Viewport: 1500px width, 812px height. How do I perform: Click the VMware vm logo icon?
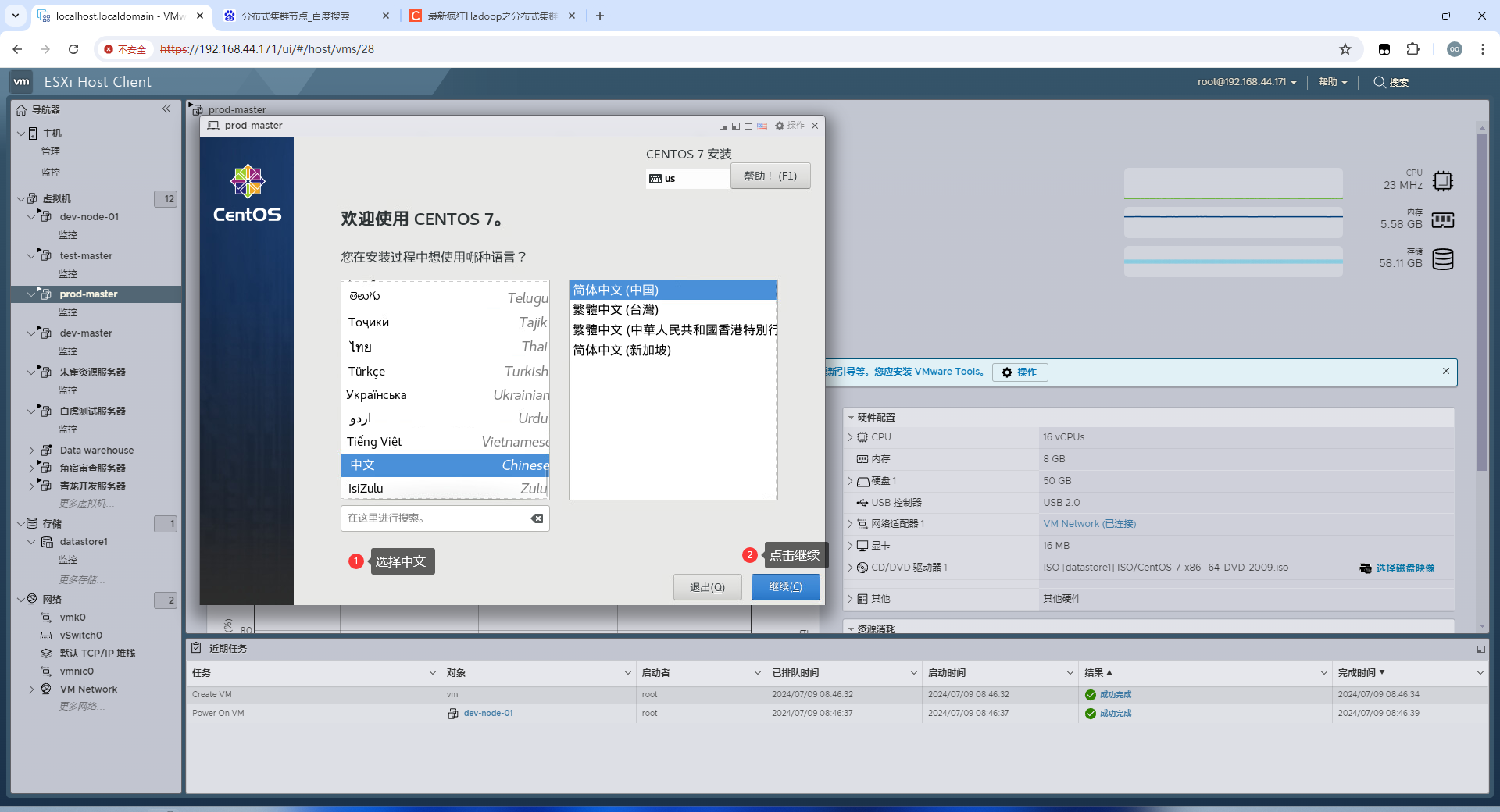point(22,81)
